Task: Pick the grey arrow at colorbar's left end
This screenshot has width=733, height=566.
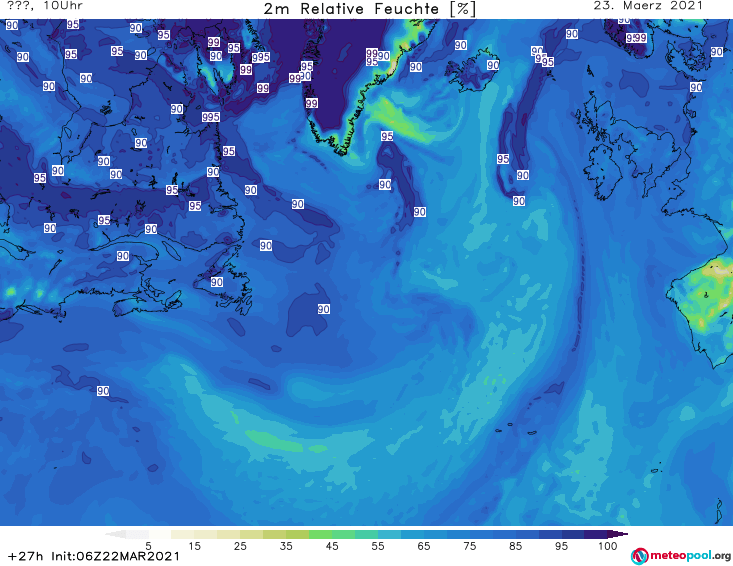Action: [x=115, y=534]
